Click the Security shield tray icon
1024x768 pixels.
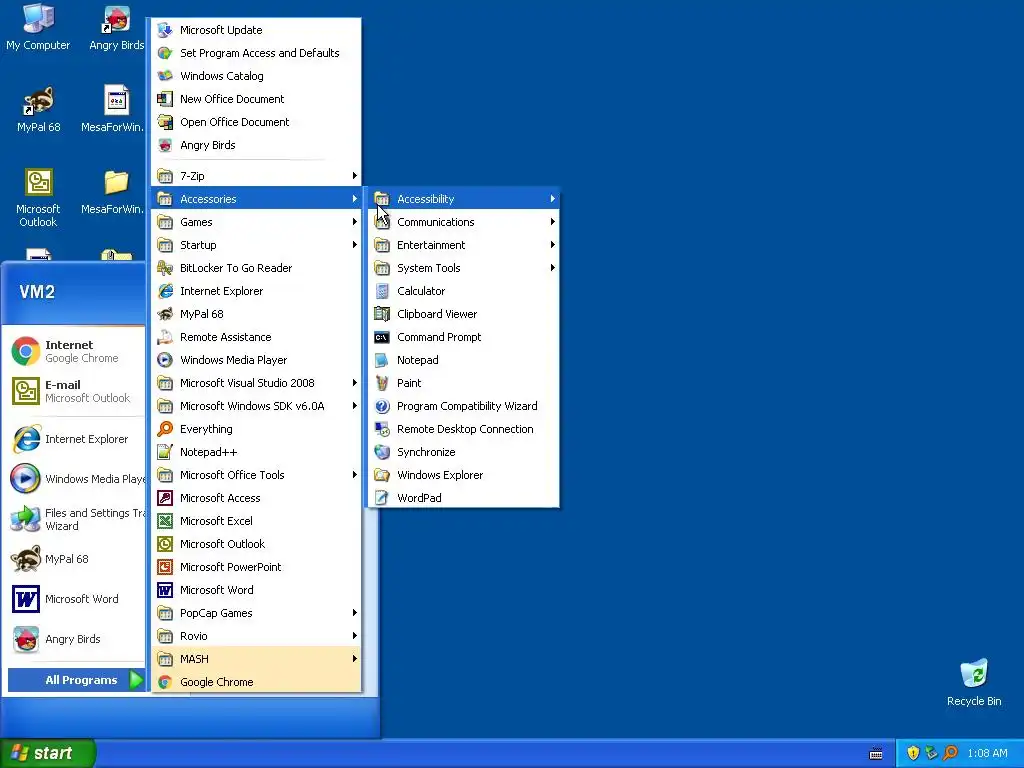pos(913,753)
